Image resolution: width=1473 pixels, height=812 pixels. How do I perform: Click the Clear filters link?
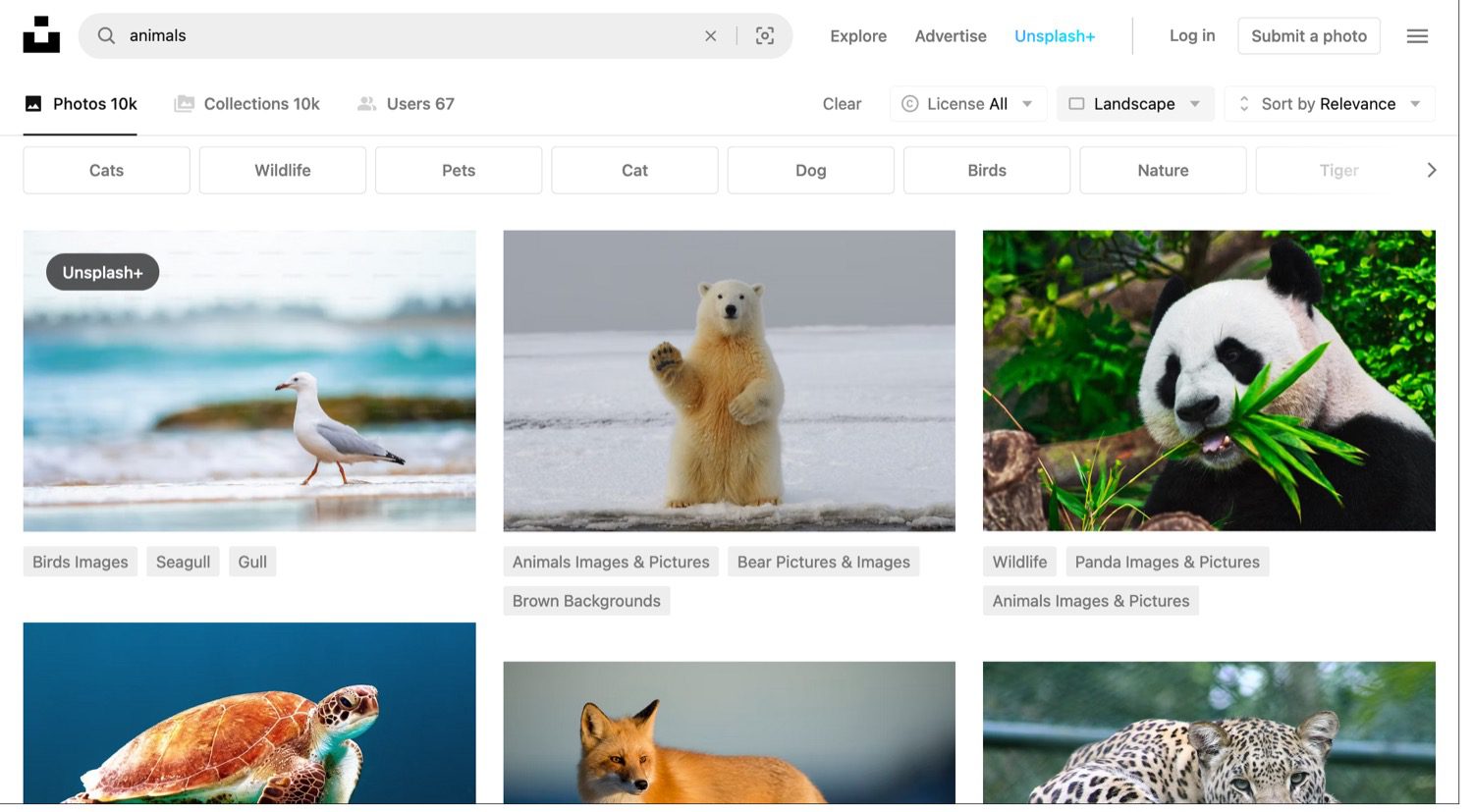(x=841, y=103)
